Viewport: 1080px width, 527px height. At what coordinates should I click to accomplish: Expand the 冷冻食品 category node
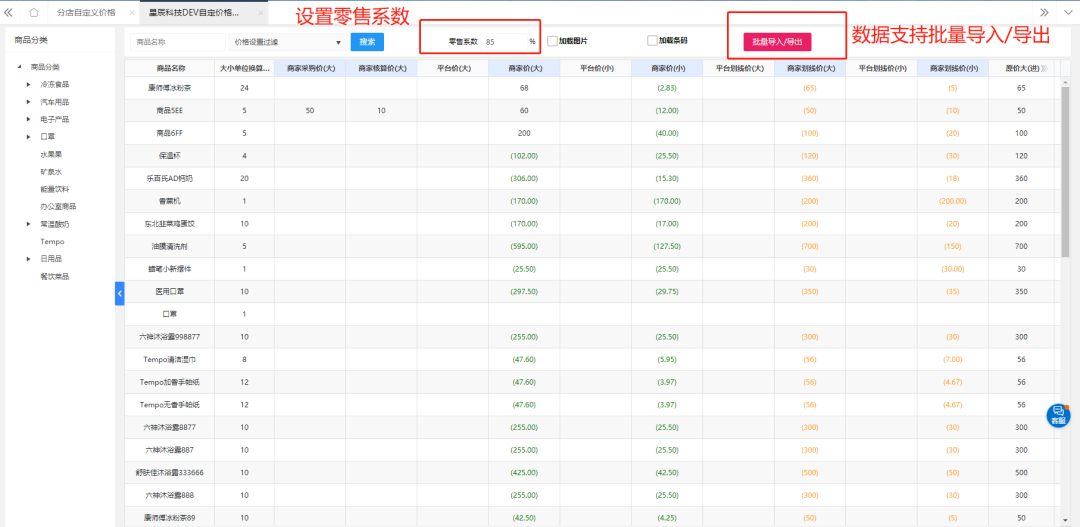(x=29, y=84)
